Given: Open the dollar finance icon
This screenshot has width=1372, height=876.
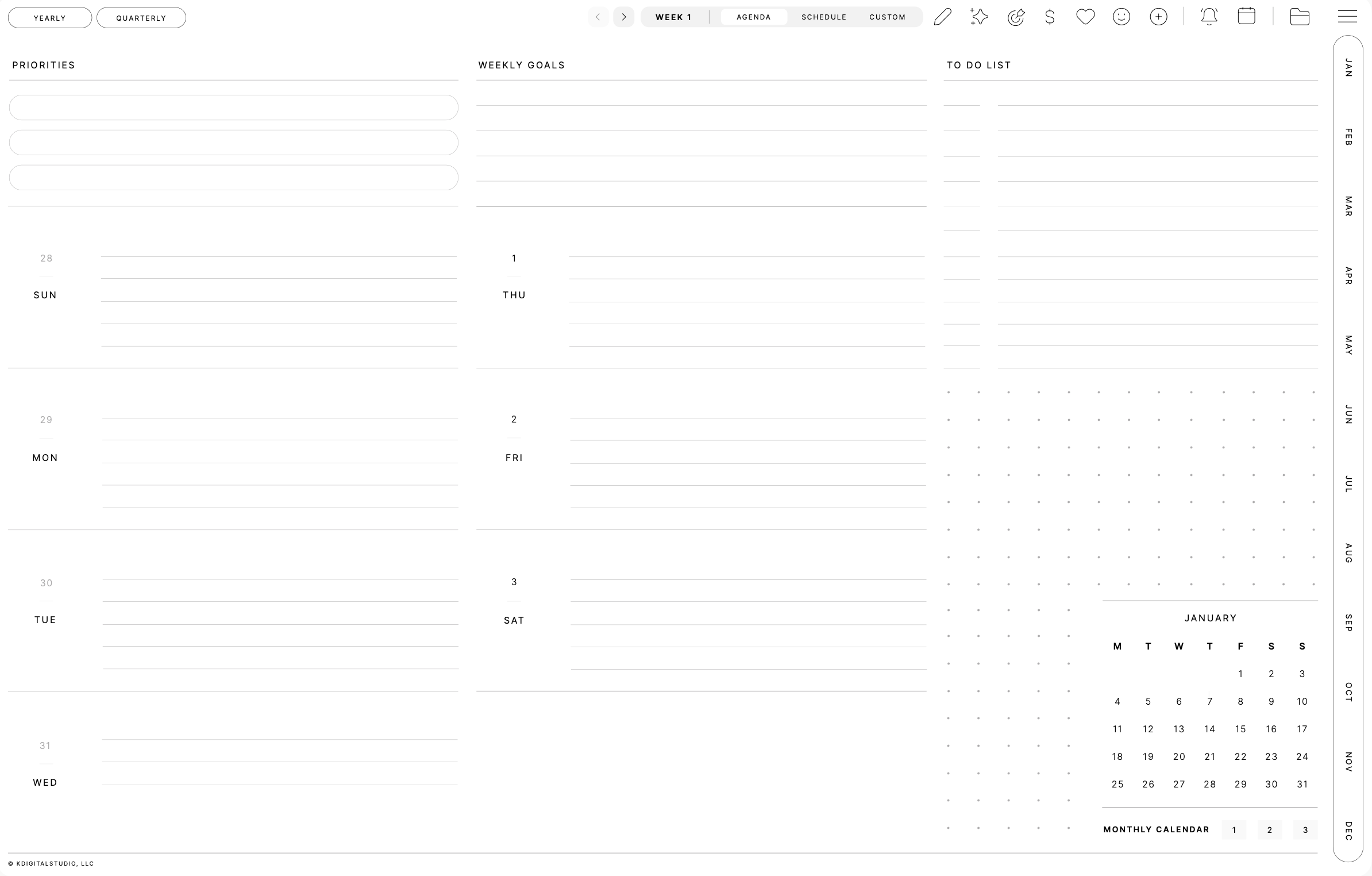Looking at the screenshot, I should pos(1050,17).
